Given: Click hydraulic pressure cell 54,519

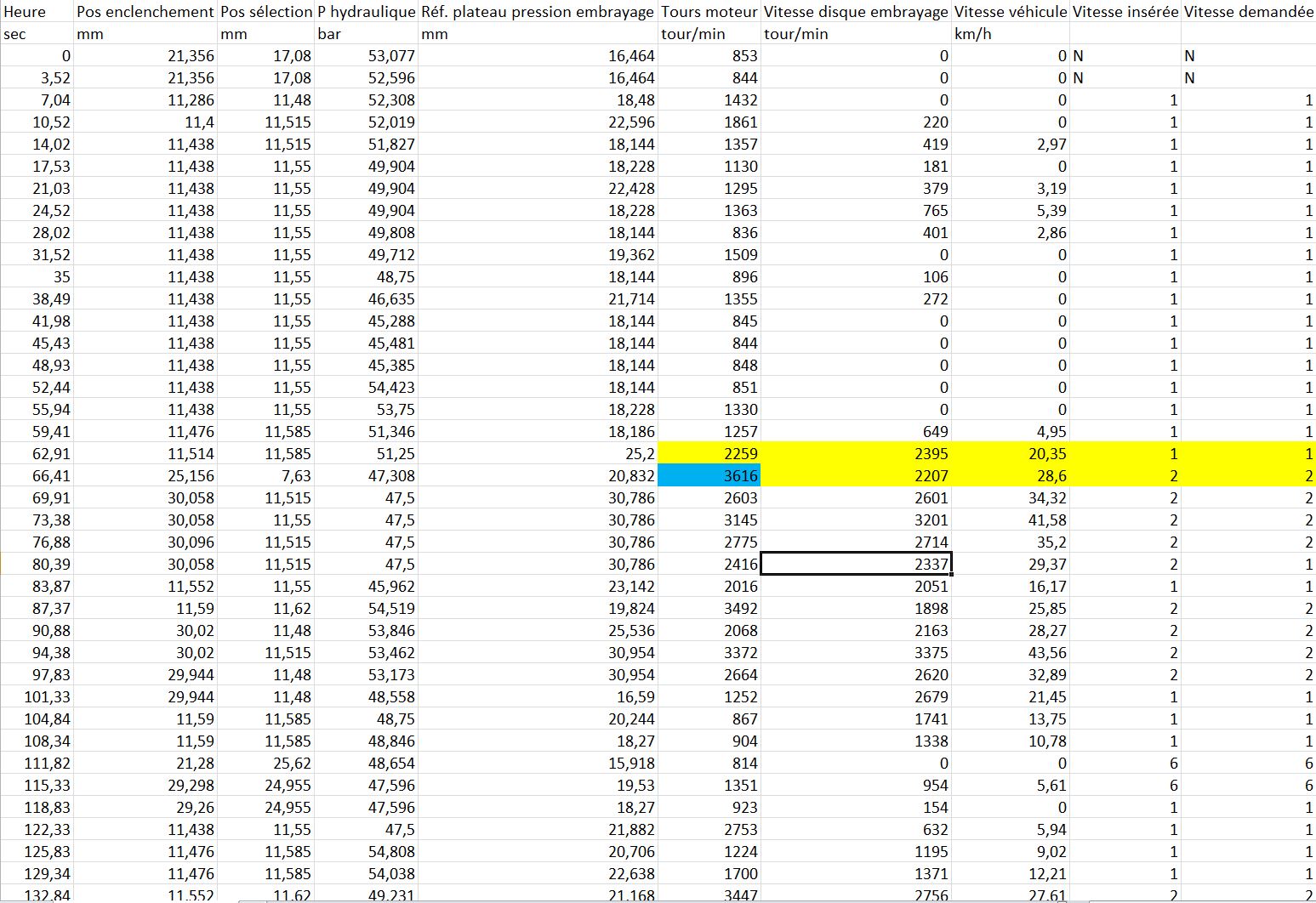Looking at the screenshot, I should coord(367,608).
